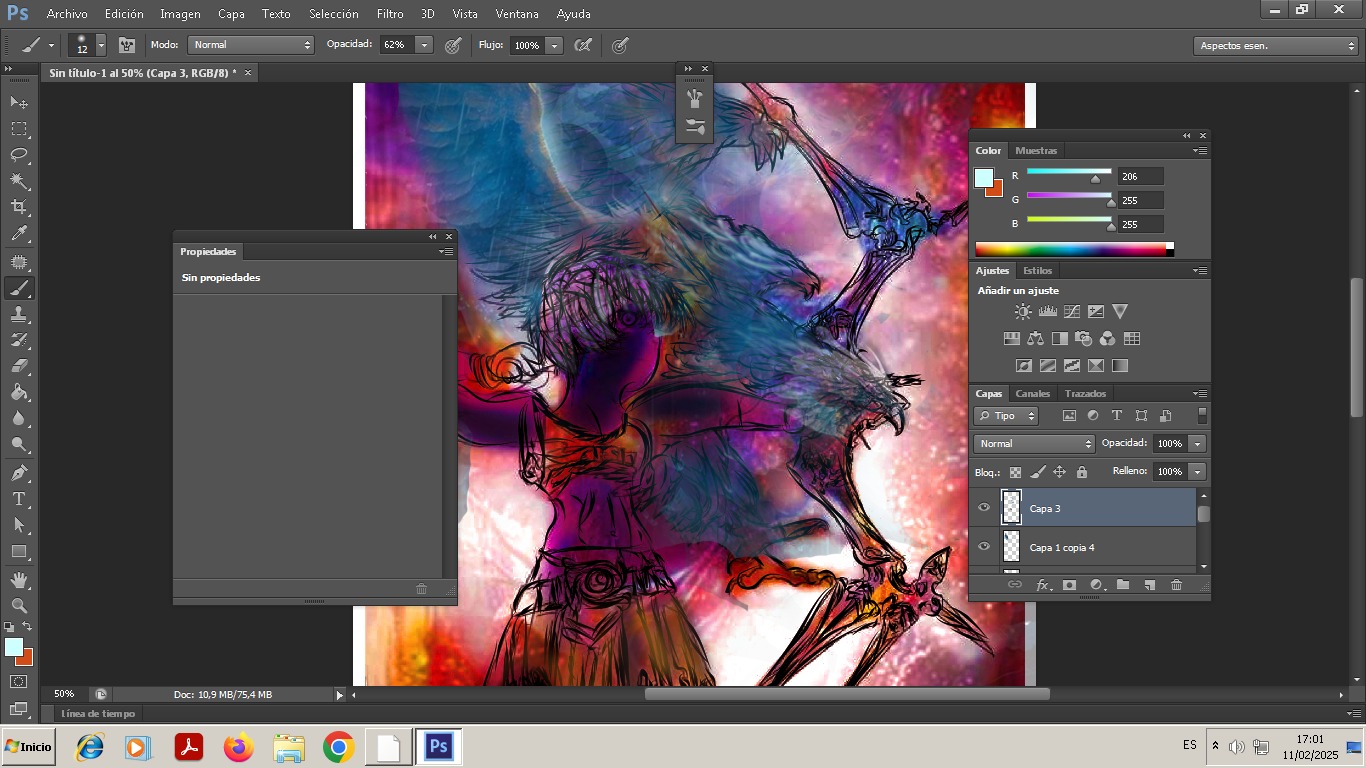Viewport: 1366px width, 768px height.
Task: Open the Aspectos esen. workspace dropdown
Action: point(1275,46)
